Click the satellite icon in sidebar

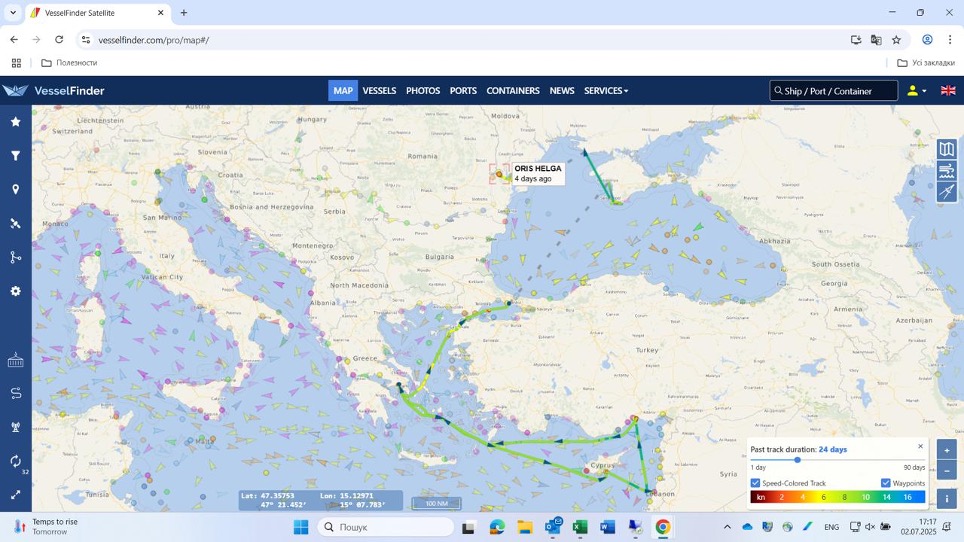pos(15,224)
